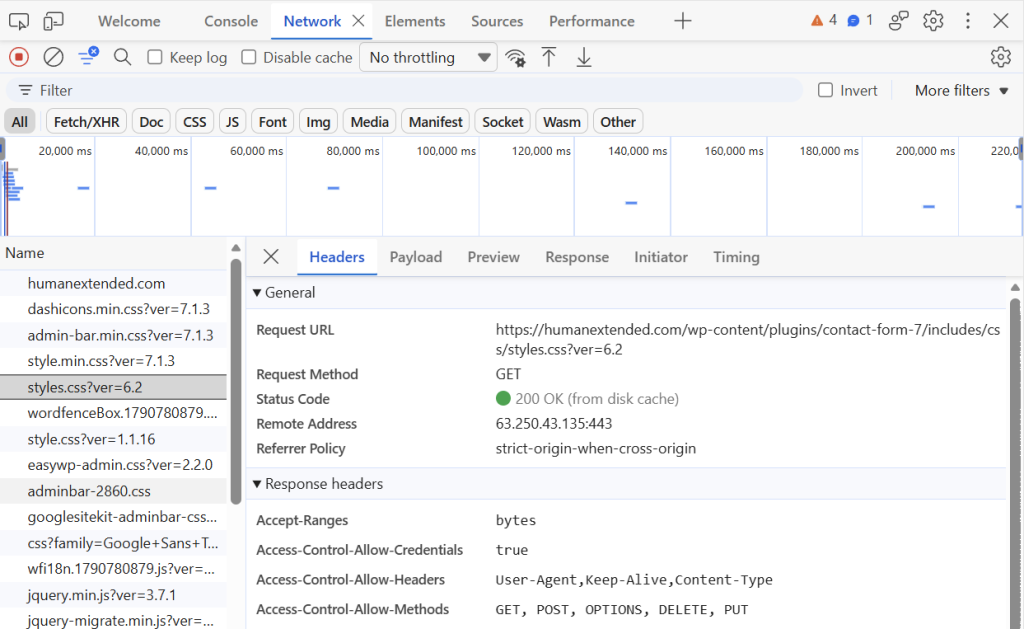Image resolution: width=1024 pixels, height=629 pixels.
Task: Open the Response details tab
Action: click(x=577, y=257)
